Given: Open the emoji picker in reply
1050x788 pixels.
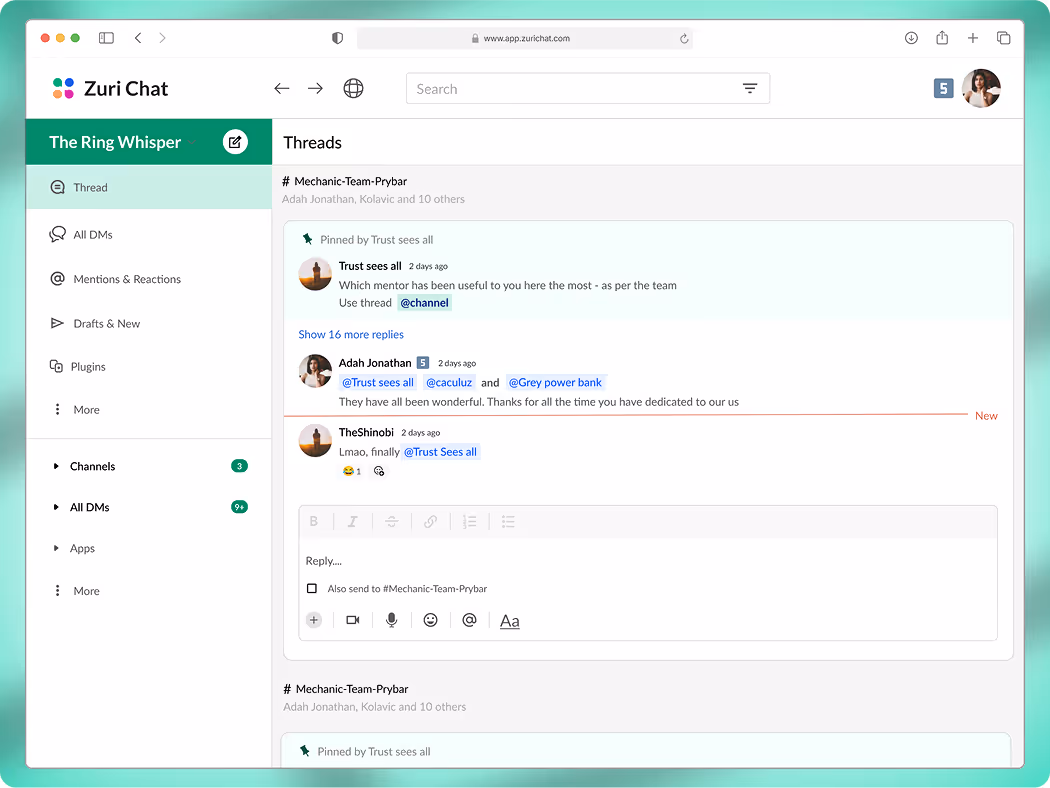Looking at the screenshot, I should click(431, 620).
